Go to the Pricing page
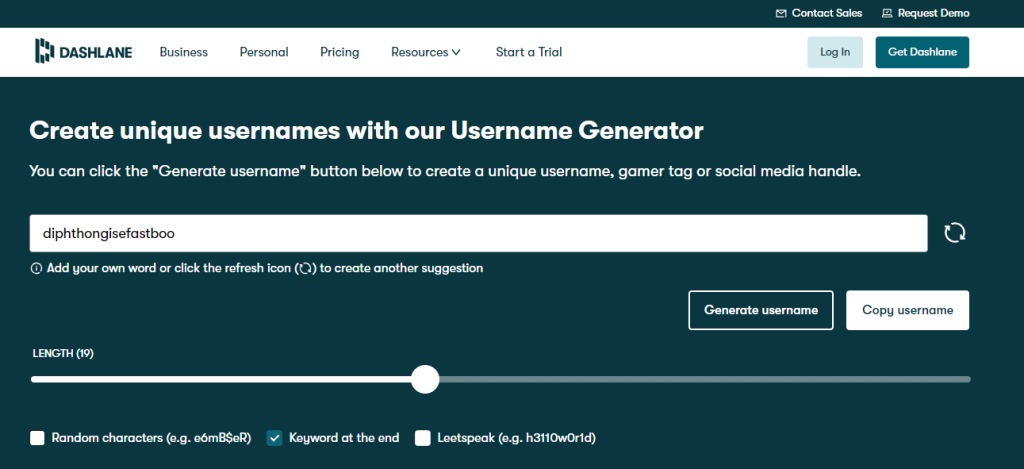1024x469 pixels. pos(340,52)
